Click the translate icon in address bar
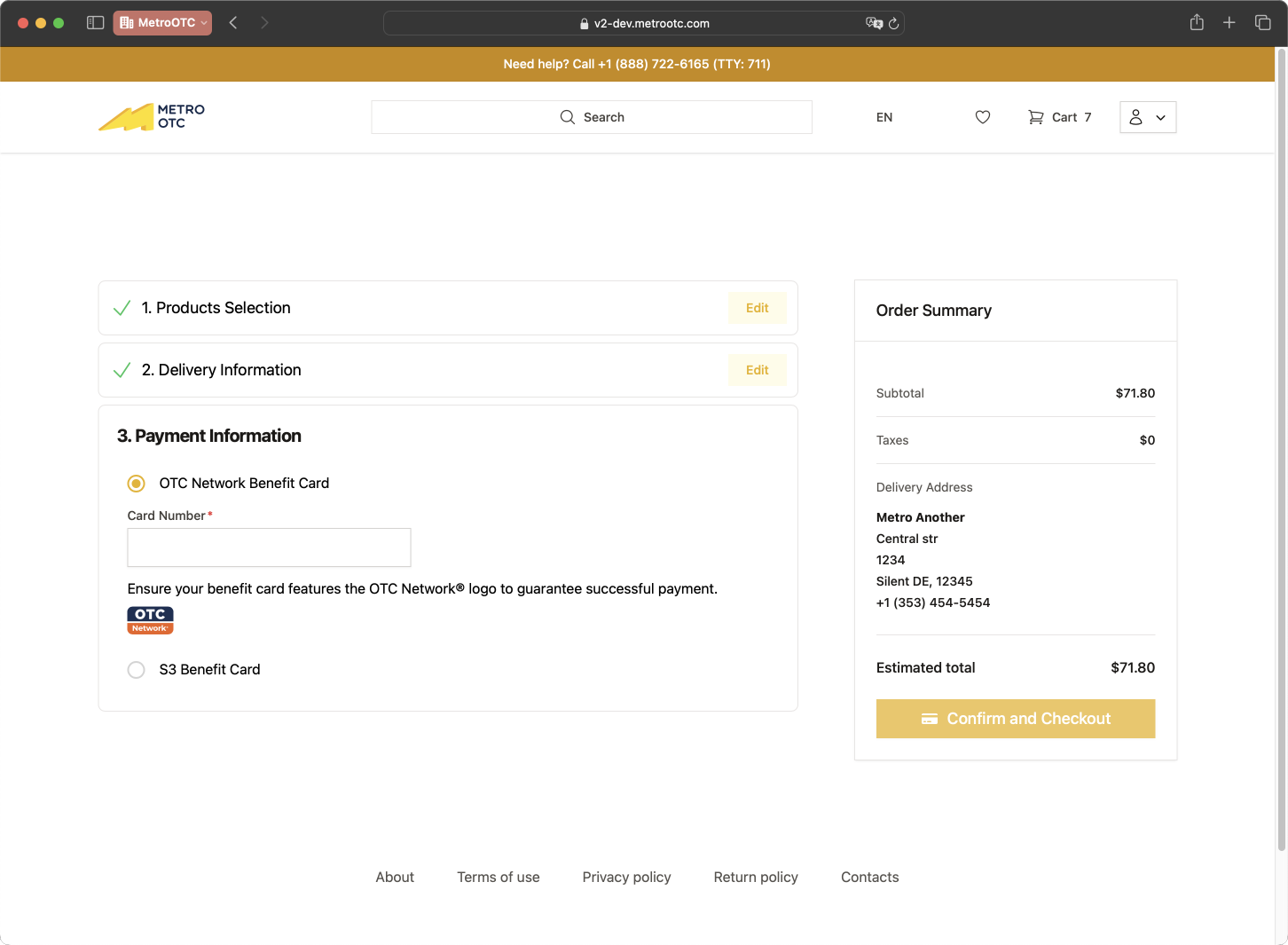The image size is (1288, 945). pos(874,24)
